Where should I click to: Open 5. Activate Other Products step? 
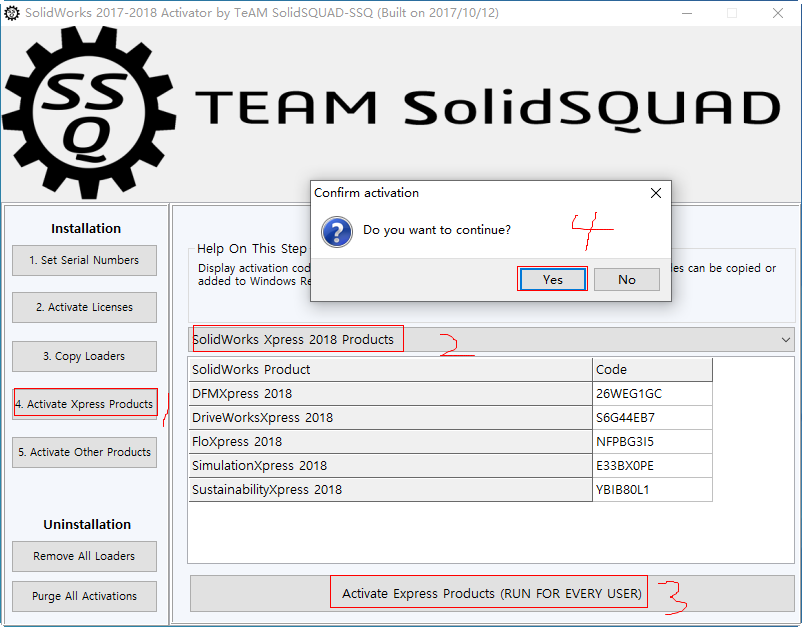point(84,452)
